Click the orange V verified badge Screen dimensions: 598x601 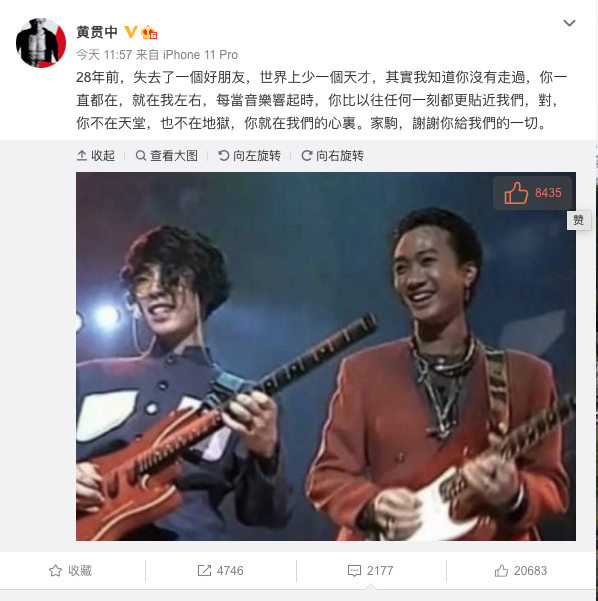(x=131, y=32)
